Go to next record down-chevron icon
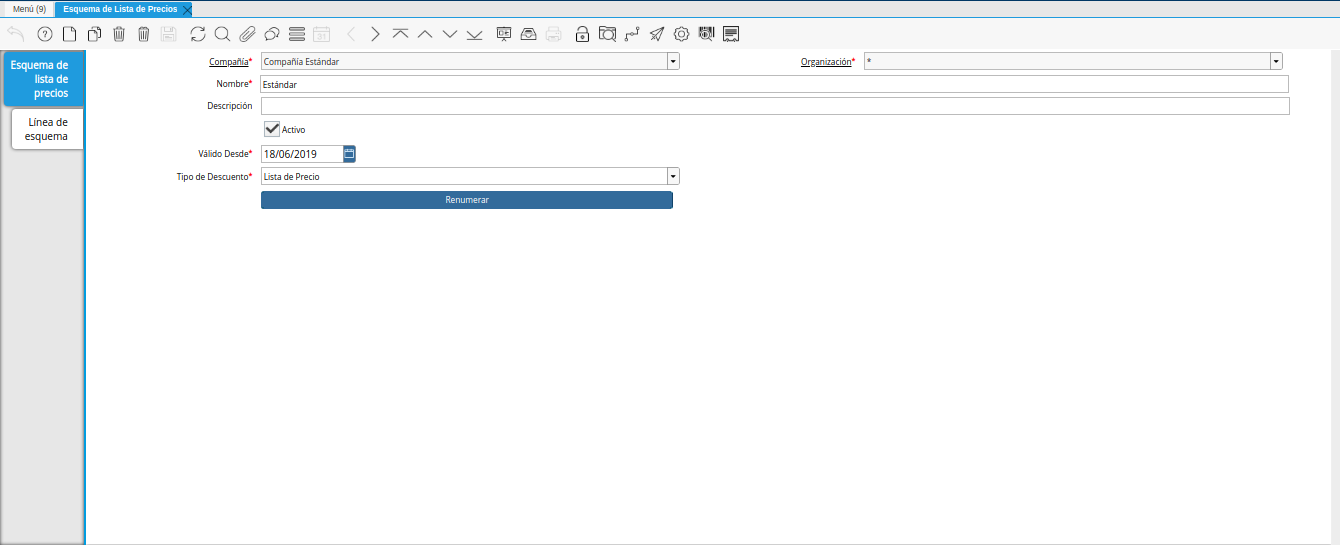 coord(450,34)
